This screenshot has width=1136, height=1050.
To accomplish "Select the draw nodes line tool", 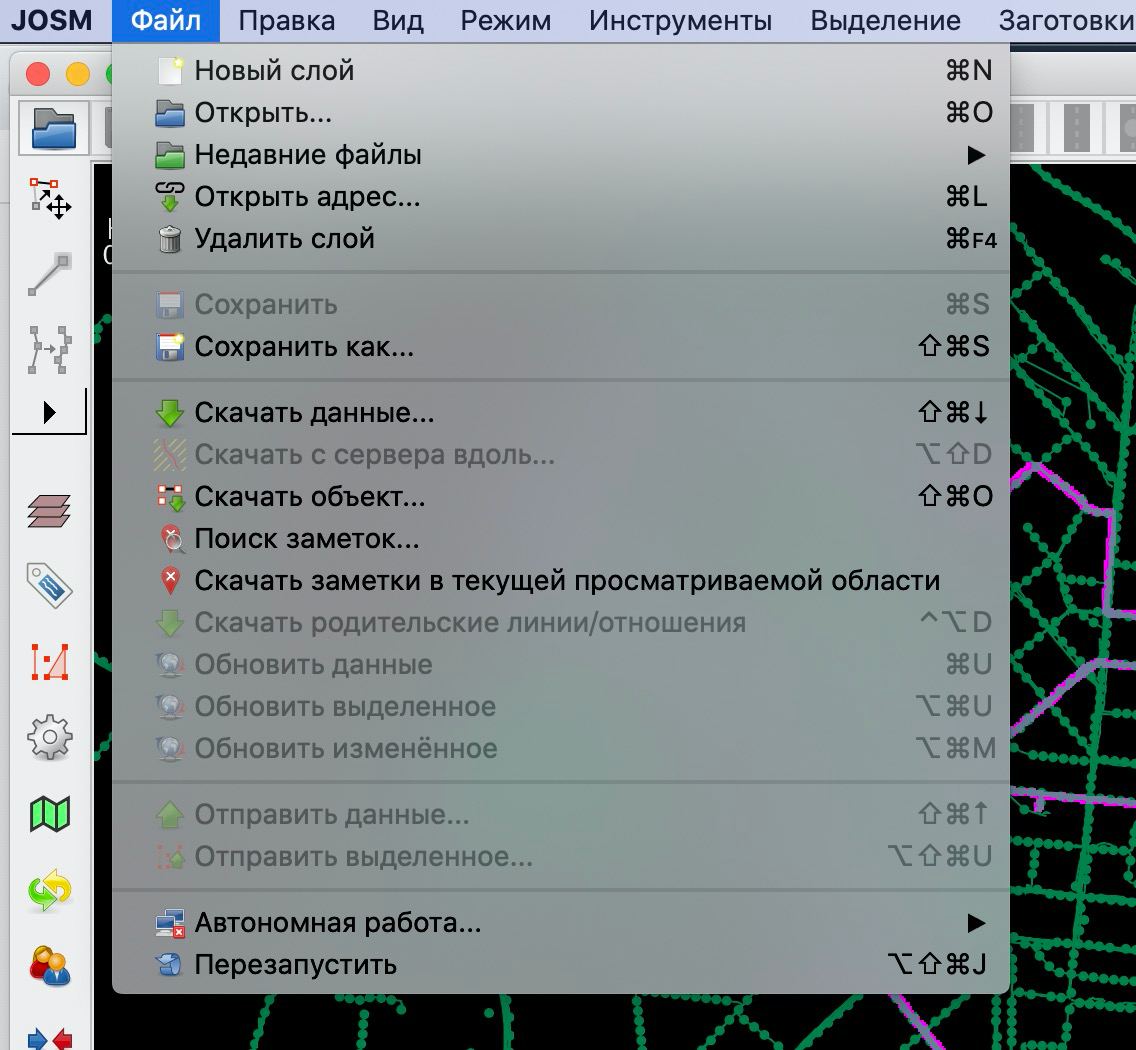I will tap(50, 274).
